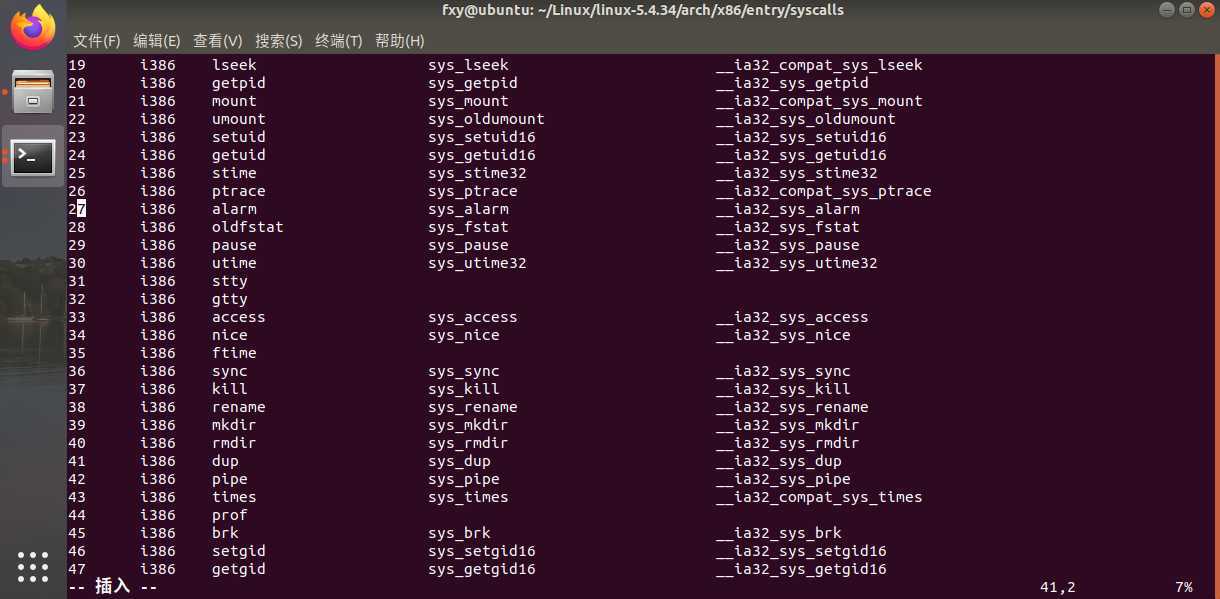Viewport: 1220px width, 599px height.
Task: Launch the Files manager from the dock
Action: click(33, 92)
